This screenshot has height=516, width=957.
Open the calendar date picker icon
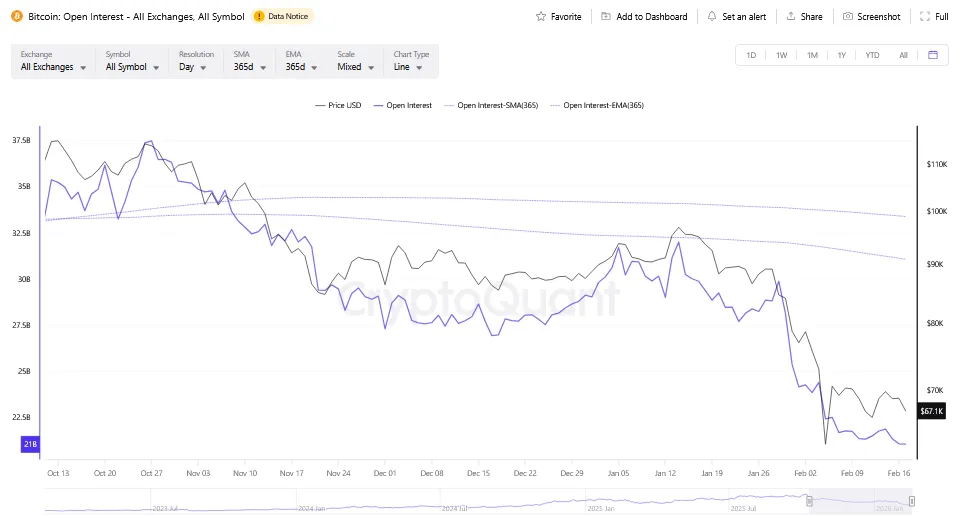point(932,55)
